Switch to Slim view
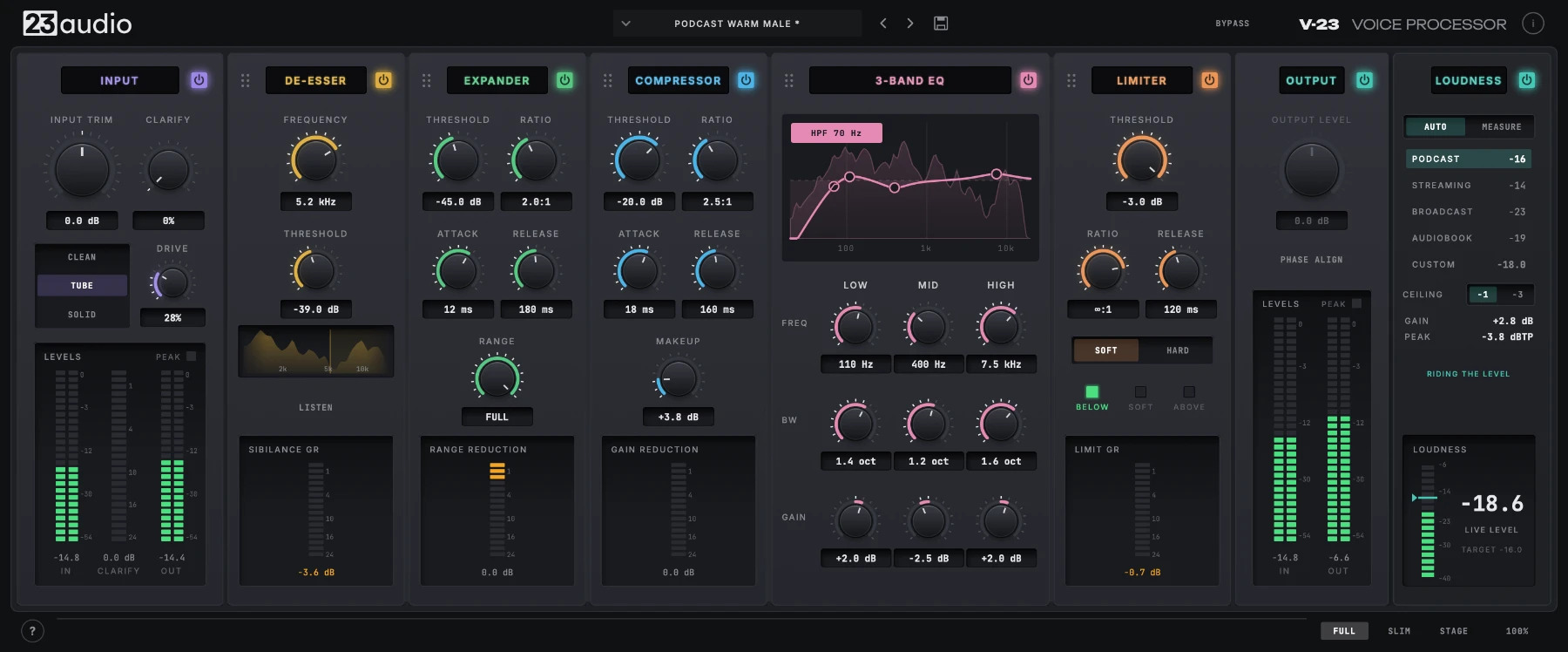 (x=1399, y=631)
